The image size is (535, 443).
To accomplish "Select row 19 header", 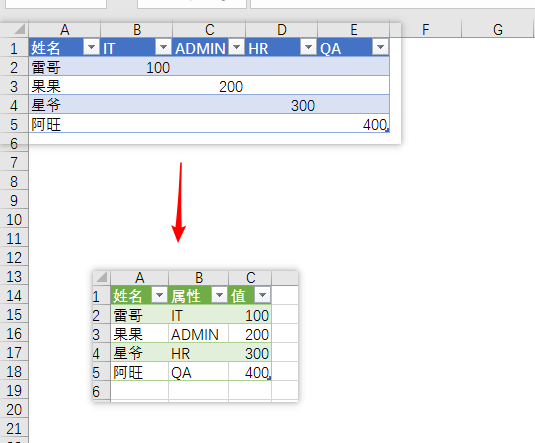I will coord(14,391).
